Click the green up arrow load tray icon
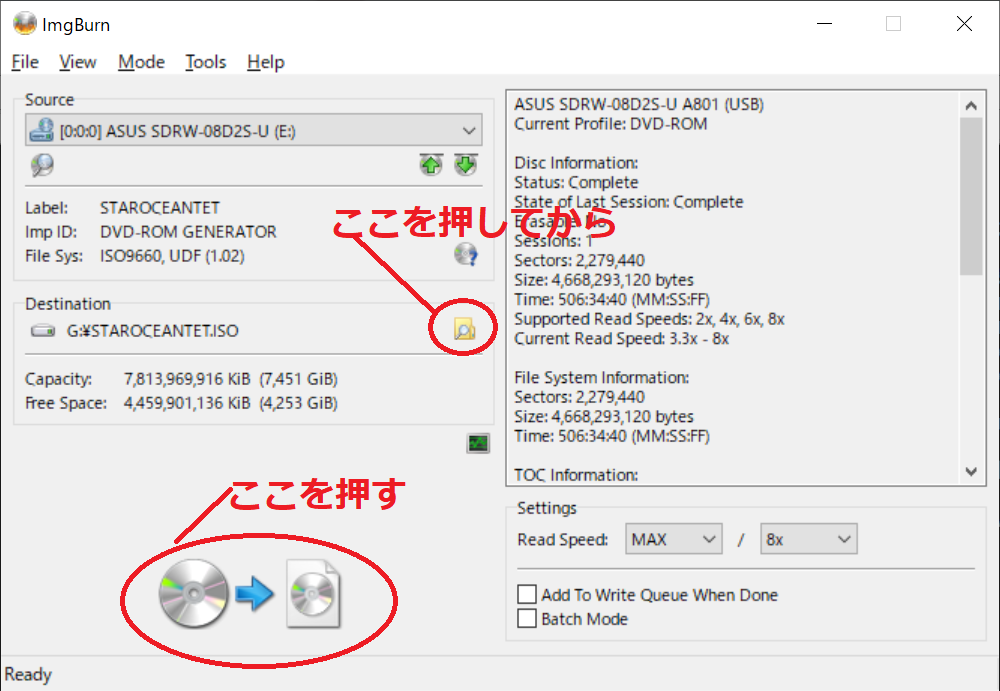The image size is (1000, 691). click(x=431, y=165)
